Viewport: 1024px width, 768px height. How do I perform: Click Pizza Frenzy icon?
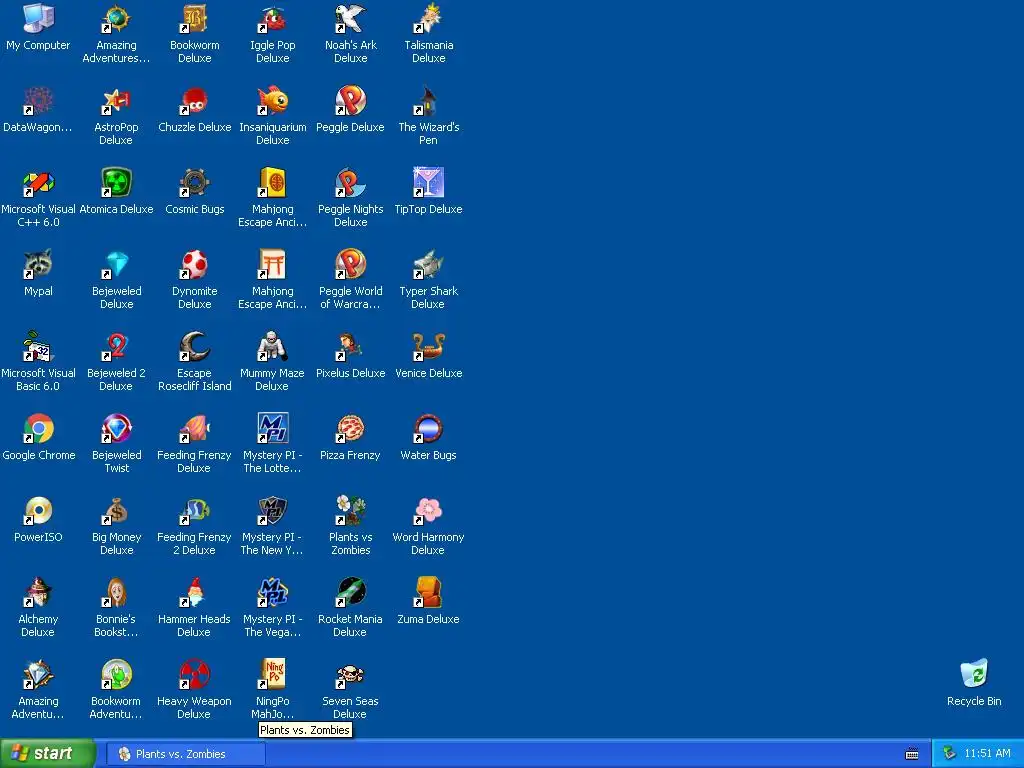click(350, 429)
